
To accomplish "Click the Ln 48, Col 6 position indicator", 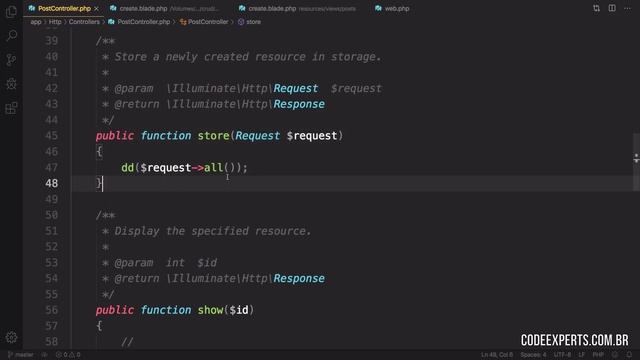I will [496, 355].
